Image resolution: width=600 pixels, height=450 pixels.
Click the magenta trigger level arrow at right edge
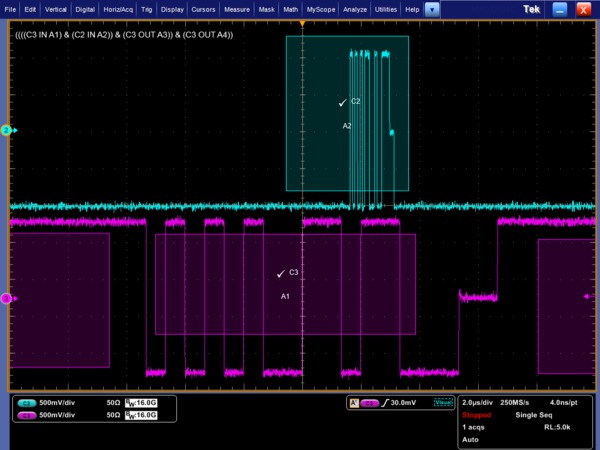[587, 296]
